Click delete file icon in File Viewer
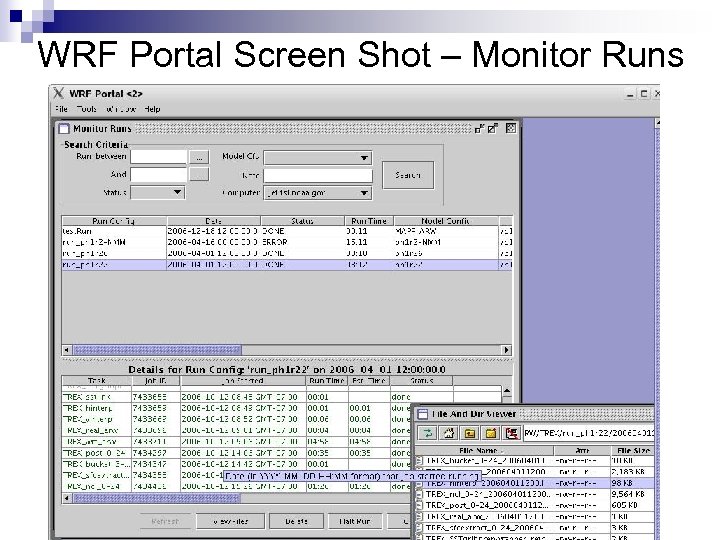 click(x=511, y=433)
